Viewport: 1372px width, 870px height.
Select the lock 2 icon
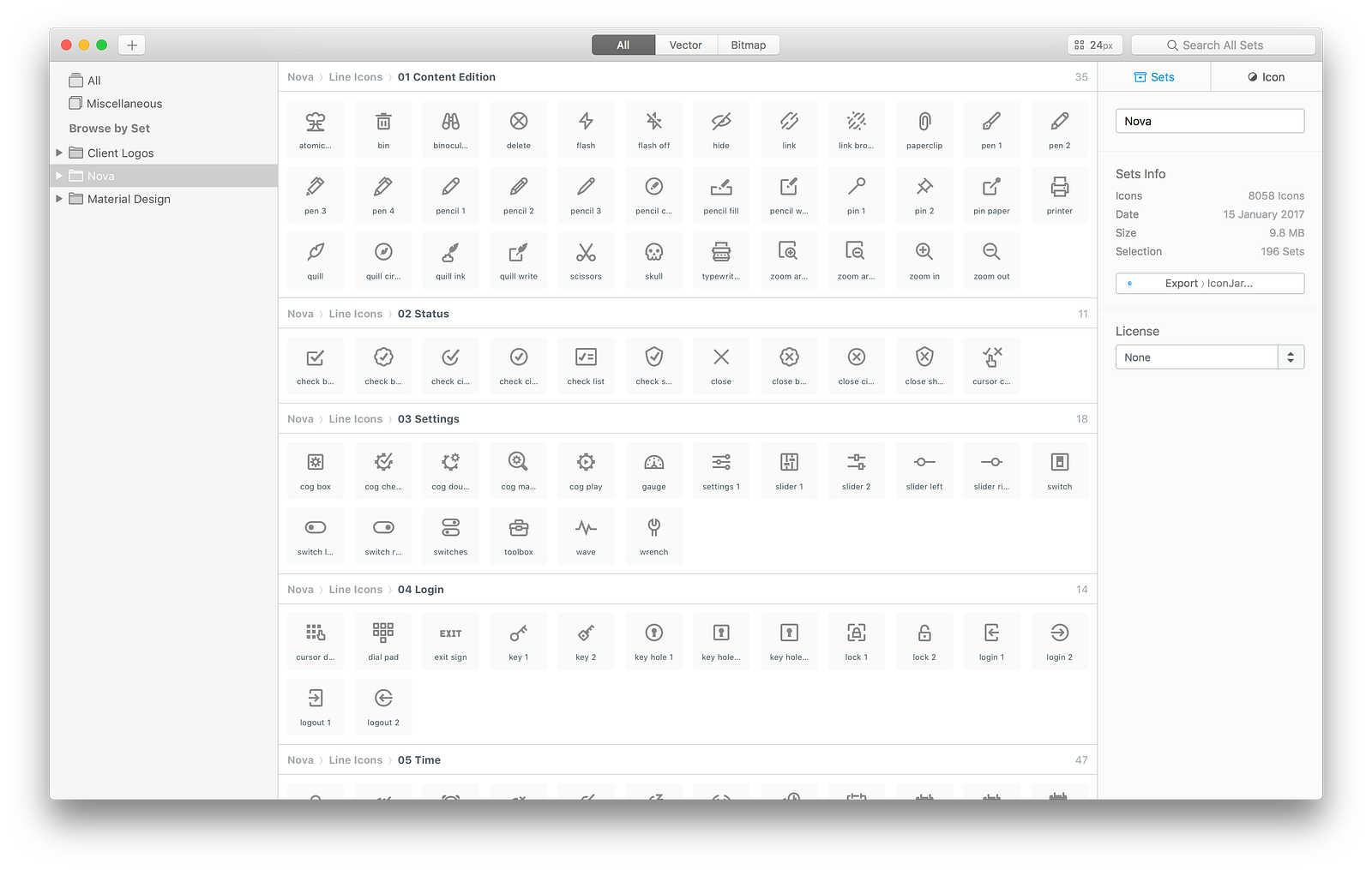pyautogui.click(x=924, y=641)
